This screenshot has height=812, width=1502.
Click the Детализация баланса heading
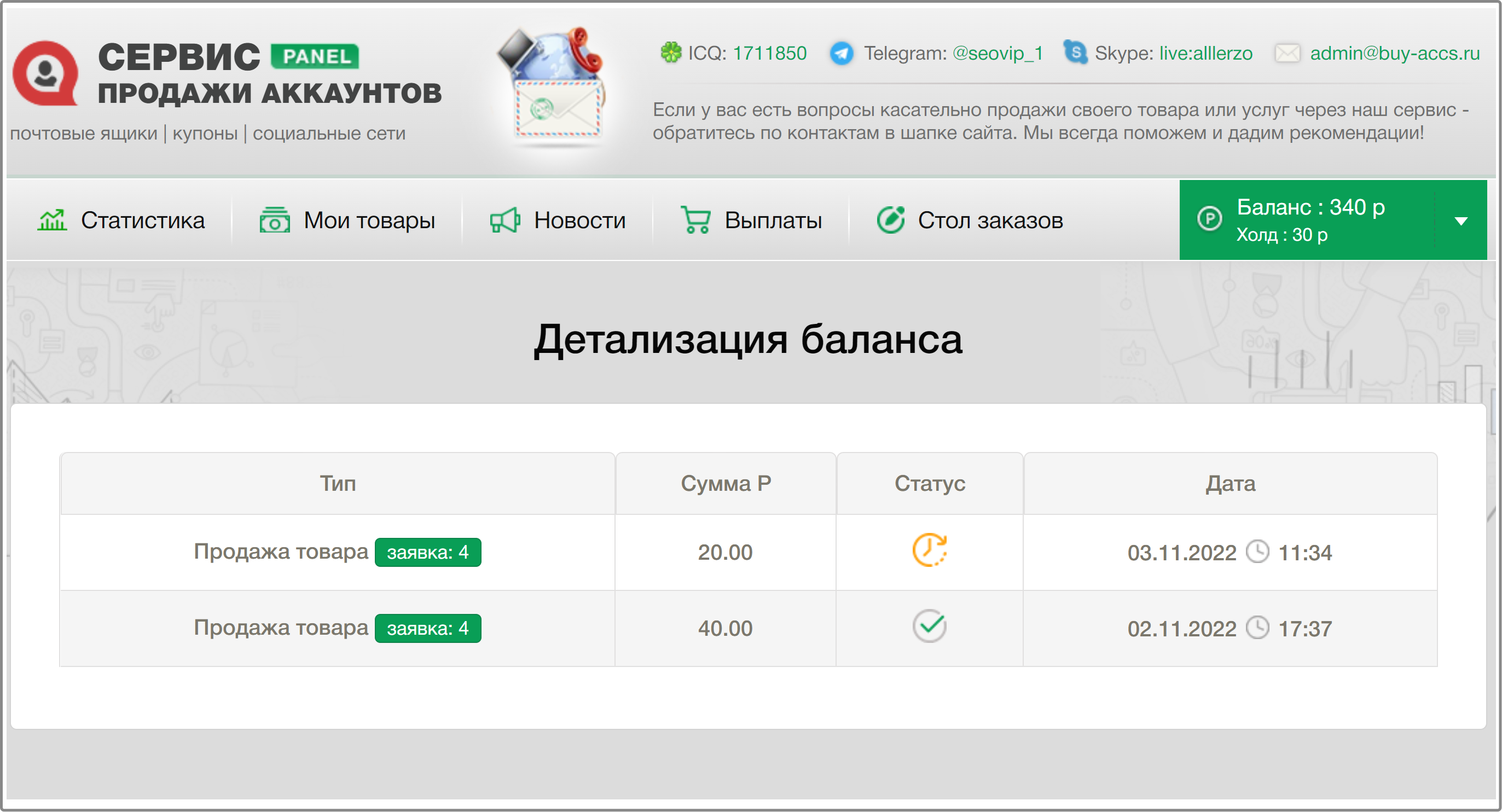click(x=748, y=339)
